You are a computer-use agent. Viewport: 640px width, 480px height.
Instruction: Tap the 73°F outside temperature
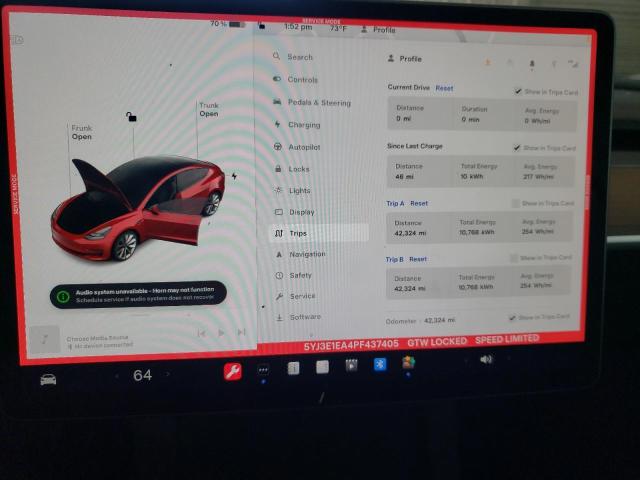(338, 28)
